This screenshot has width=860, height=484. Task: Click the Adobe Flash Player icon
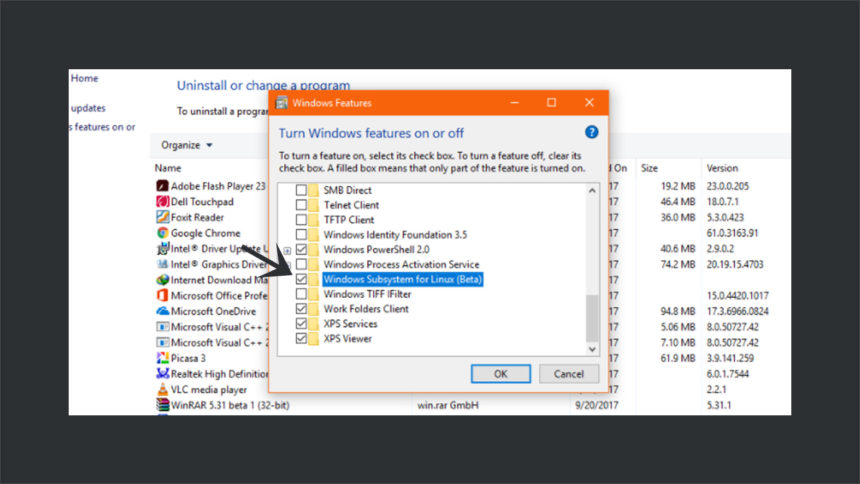(162, 186)
